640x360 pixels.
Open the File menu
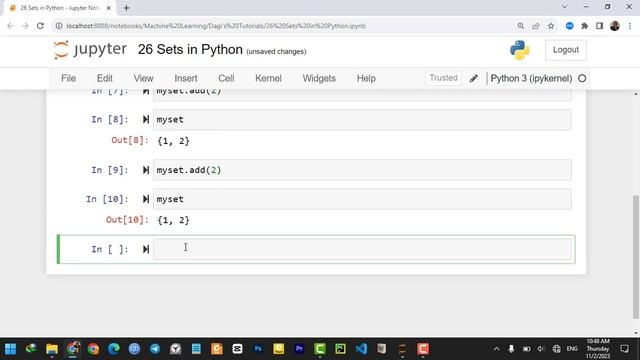click(69, 78)
